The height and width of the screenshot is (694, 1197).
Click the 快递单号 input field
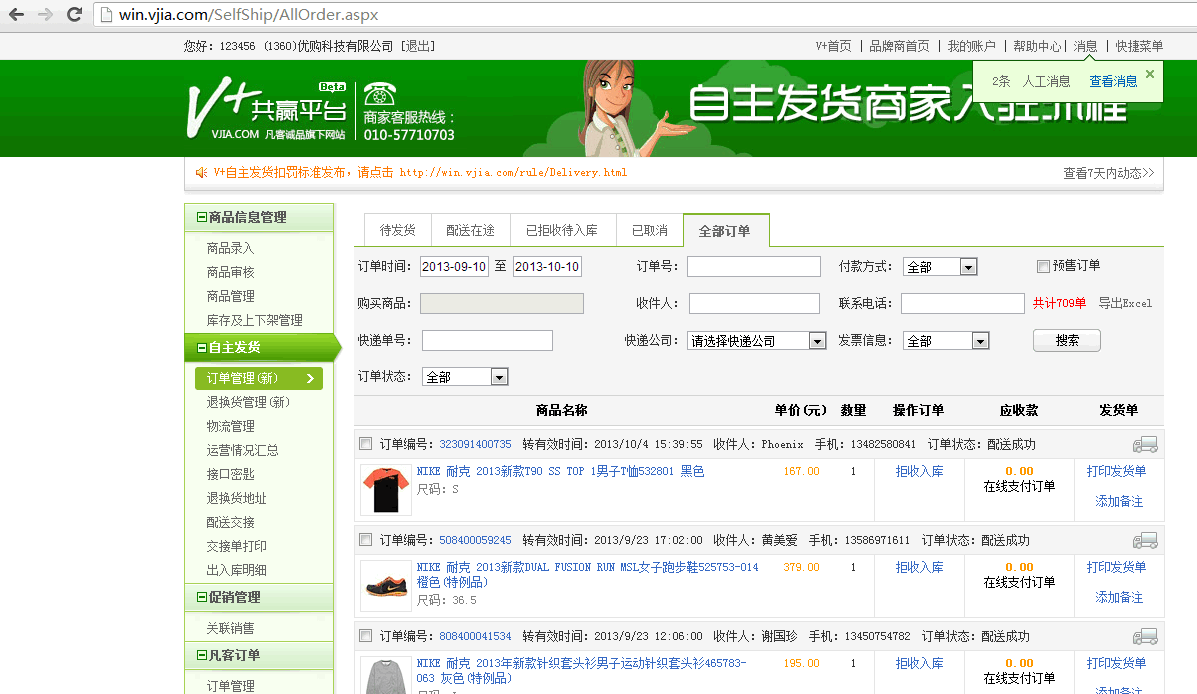point(487,341)
